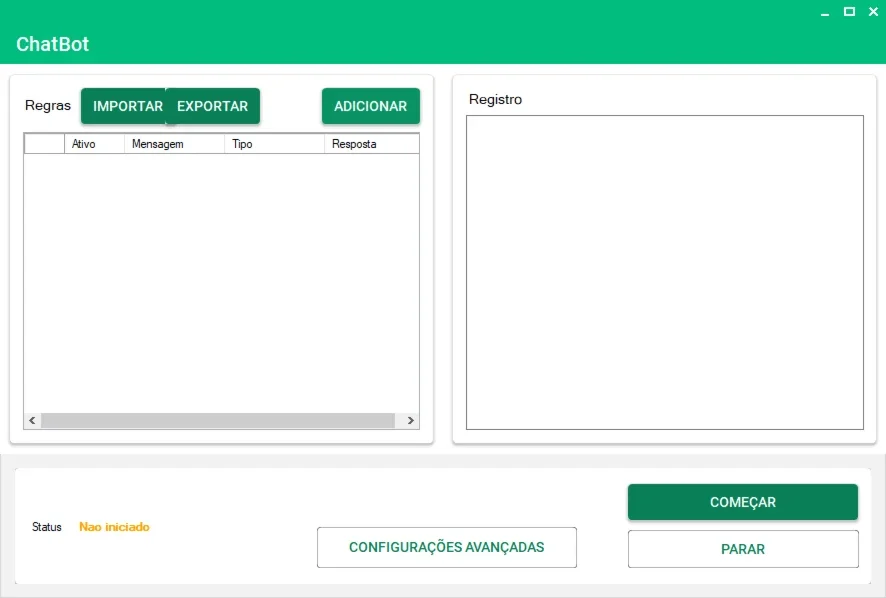
Task: Stop the bot with PARAR
Action: [742, 549]
